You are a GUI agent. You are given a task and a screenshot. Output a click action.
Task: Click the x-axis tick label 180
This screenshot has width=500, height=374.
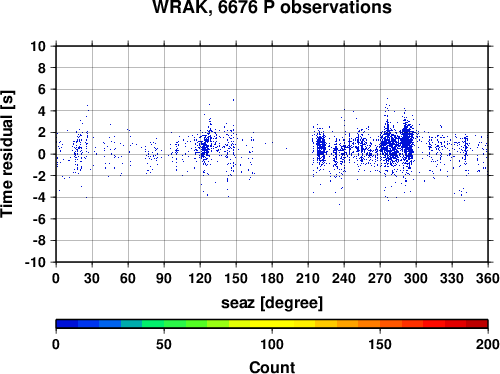[272, 278]
